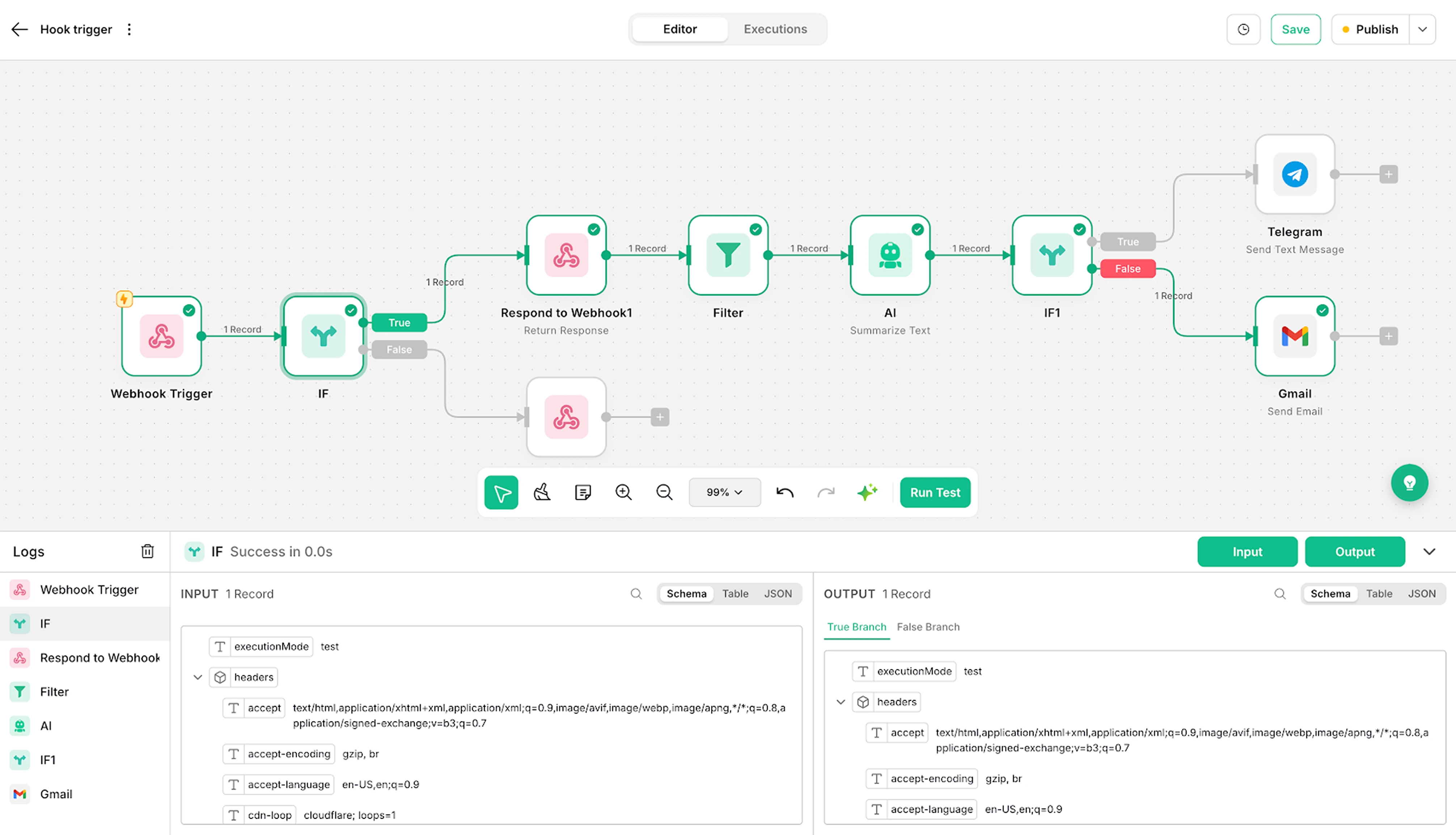The width and height of the screenshot is (1456, 835).
Task: Toggle the Output panel button
Action: point(1354,552)
